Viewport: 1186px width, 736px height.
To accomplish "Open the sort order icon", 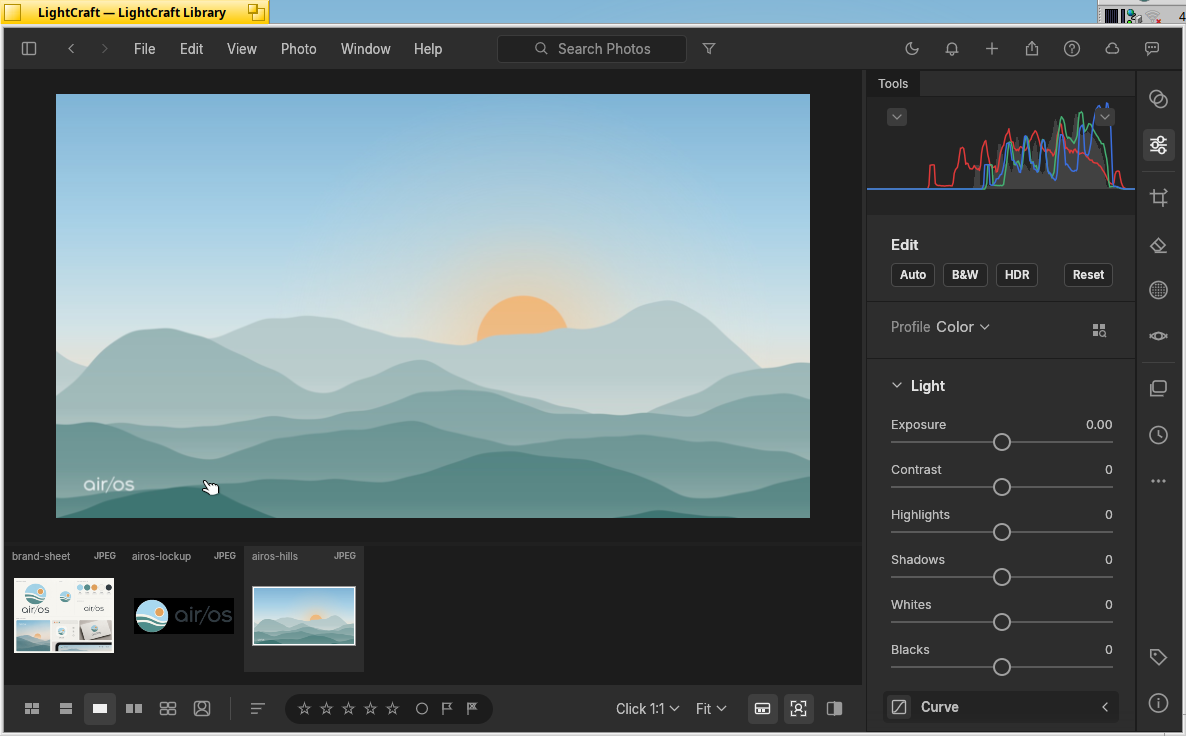I will (258, 709).
